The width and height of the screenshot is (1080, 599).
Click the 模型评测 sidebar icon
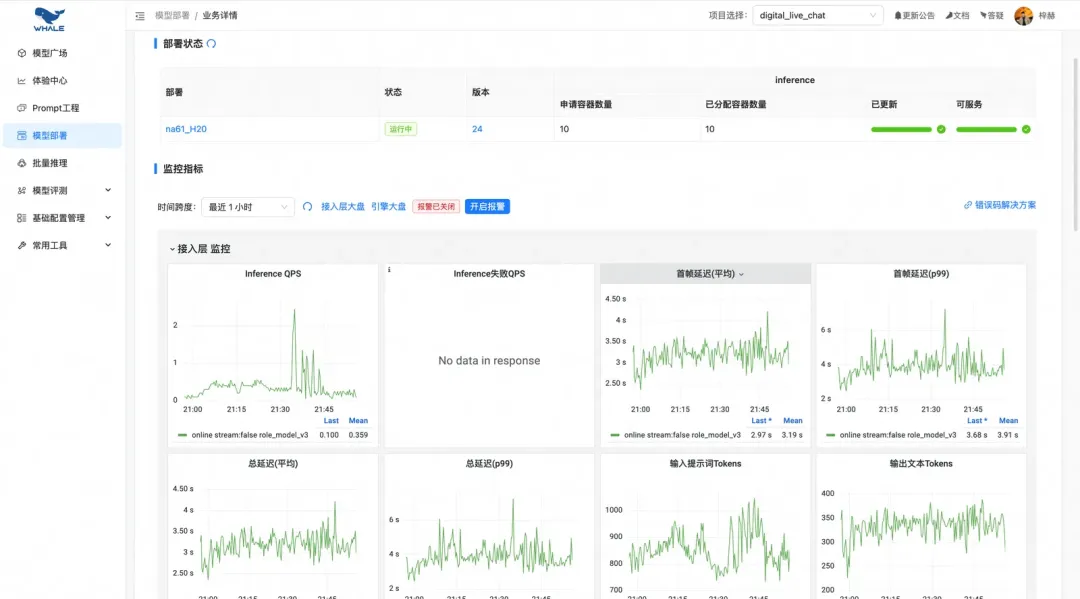[21, 191]
